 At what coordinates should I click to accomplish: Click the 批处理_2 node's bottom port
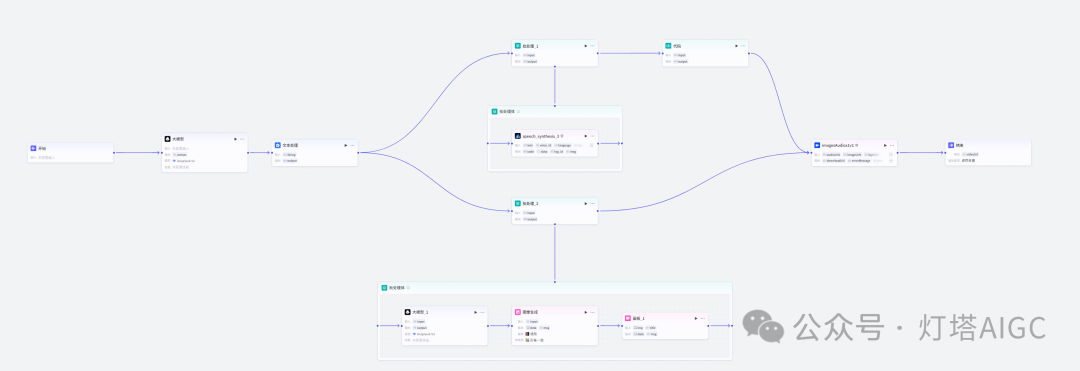click(554, 224)
